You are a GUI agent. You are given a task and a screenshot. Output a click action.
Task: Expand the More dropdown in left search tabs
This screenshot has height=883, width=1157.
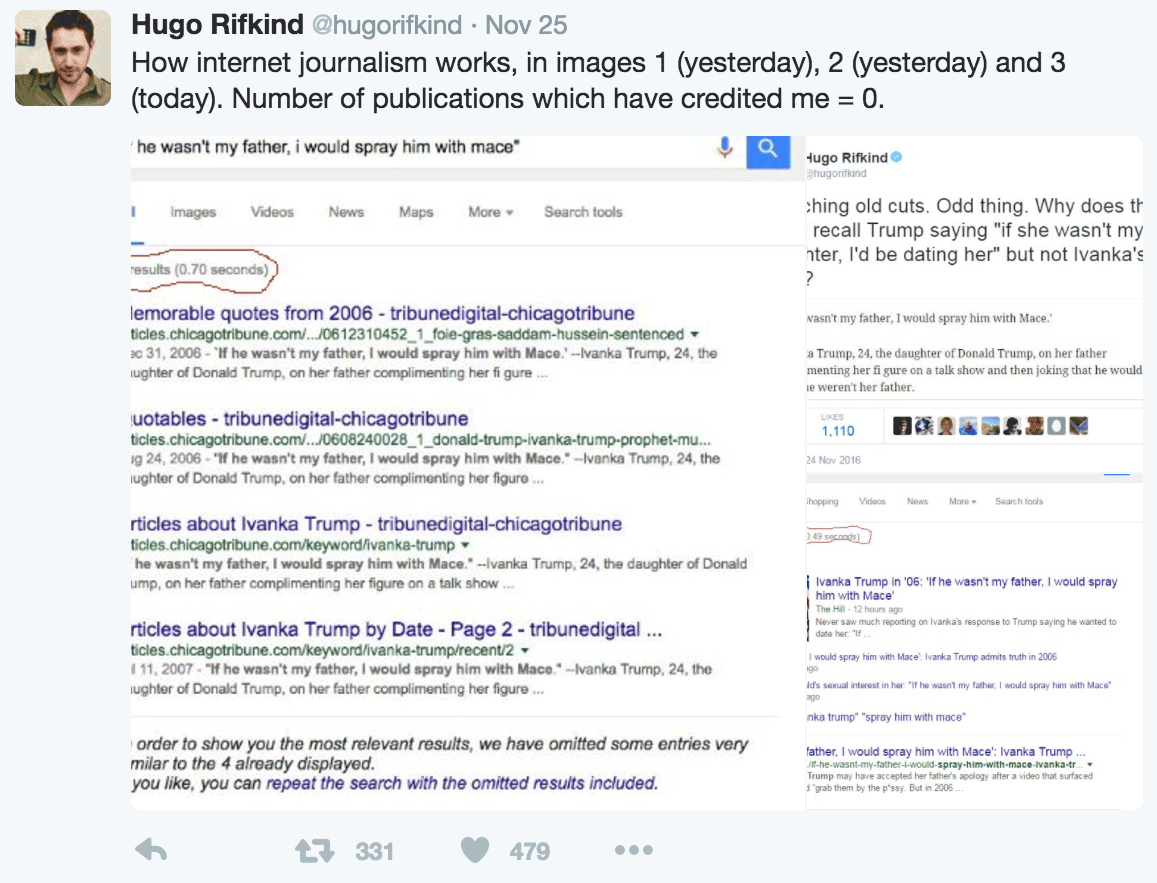491,212
